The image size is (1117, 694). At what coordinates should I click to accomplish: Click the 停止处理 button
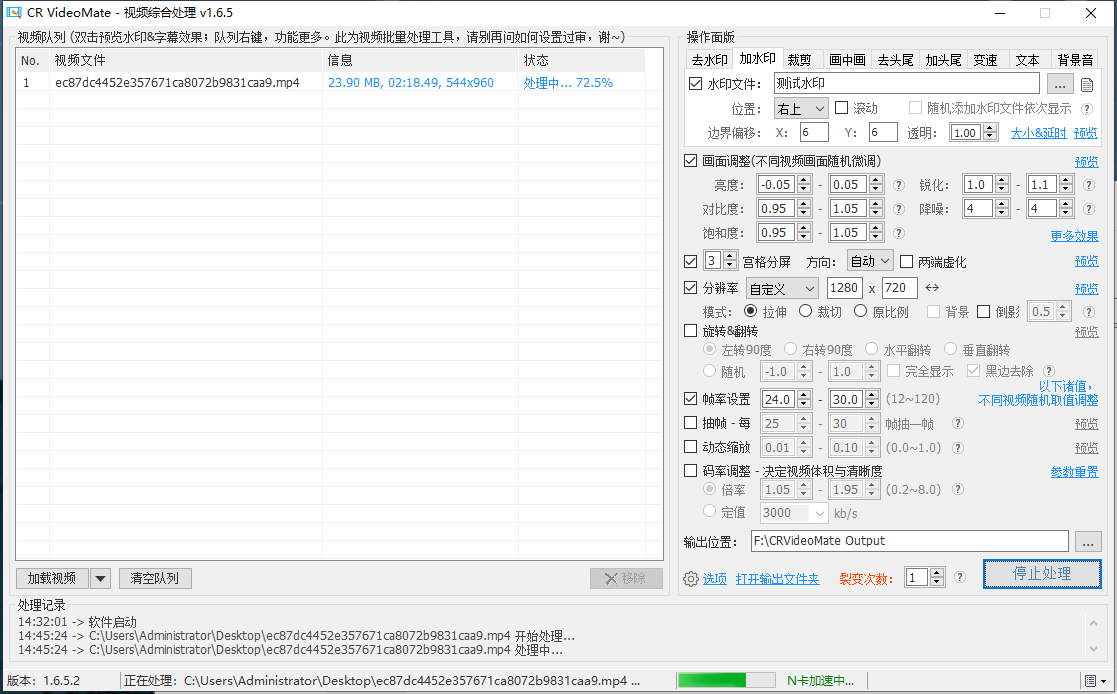(1042, 574)
